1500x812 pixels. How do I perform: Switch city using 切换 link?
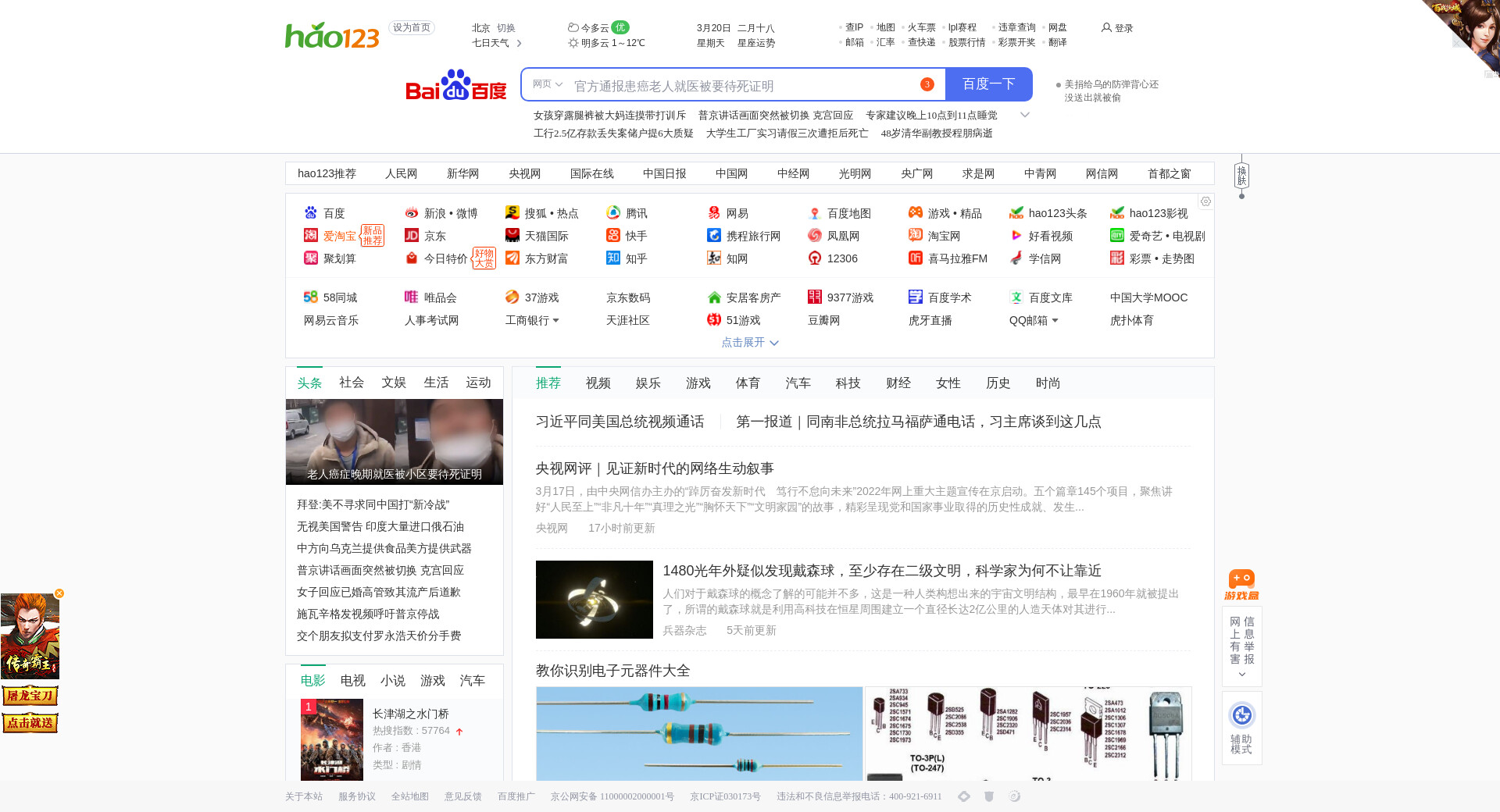506,28
